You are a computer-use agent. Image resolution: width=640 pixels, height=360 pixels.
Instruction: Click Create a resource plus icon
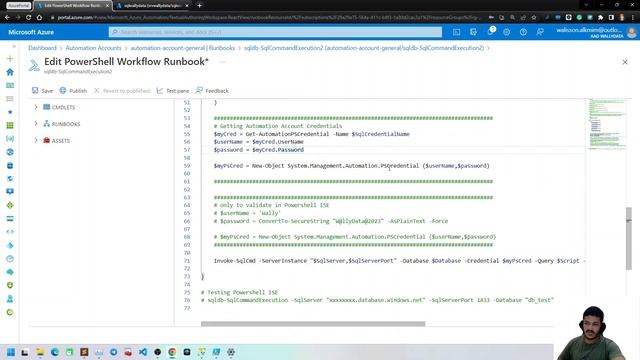pos(10,59)
